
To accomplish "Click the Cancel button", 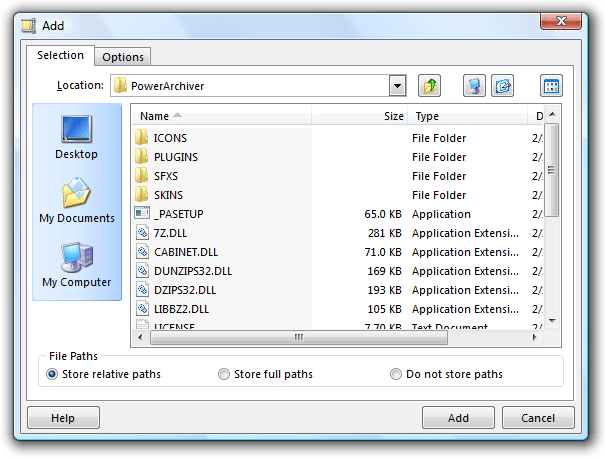I will tap(538, 417).
